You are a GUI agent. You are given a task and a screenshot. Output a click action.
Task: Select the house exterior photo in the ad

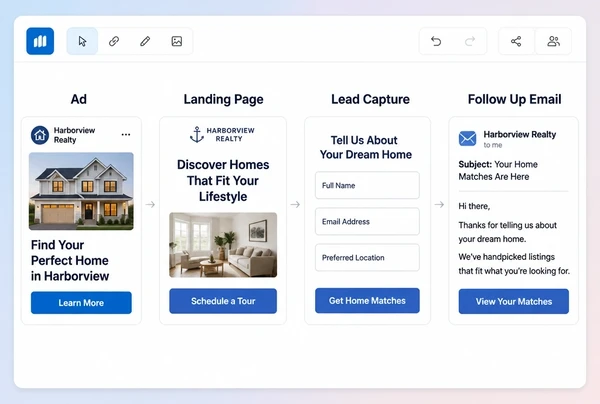point(81,191)
